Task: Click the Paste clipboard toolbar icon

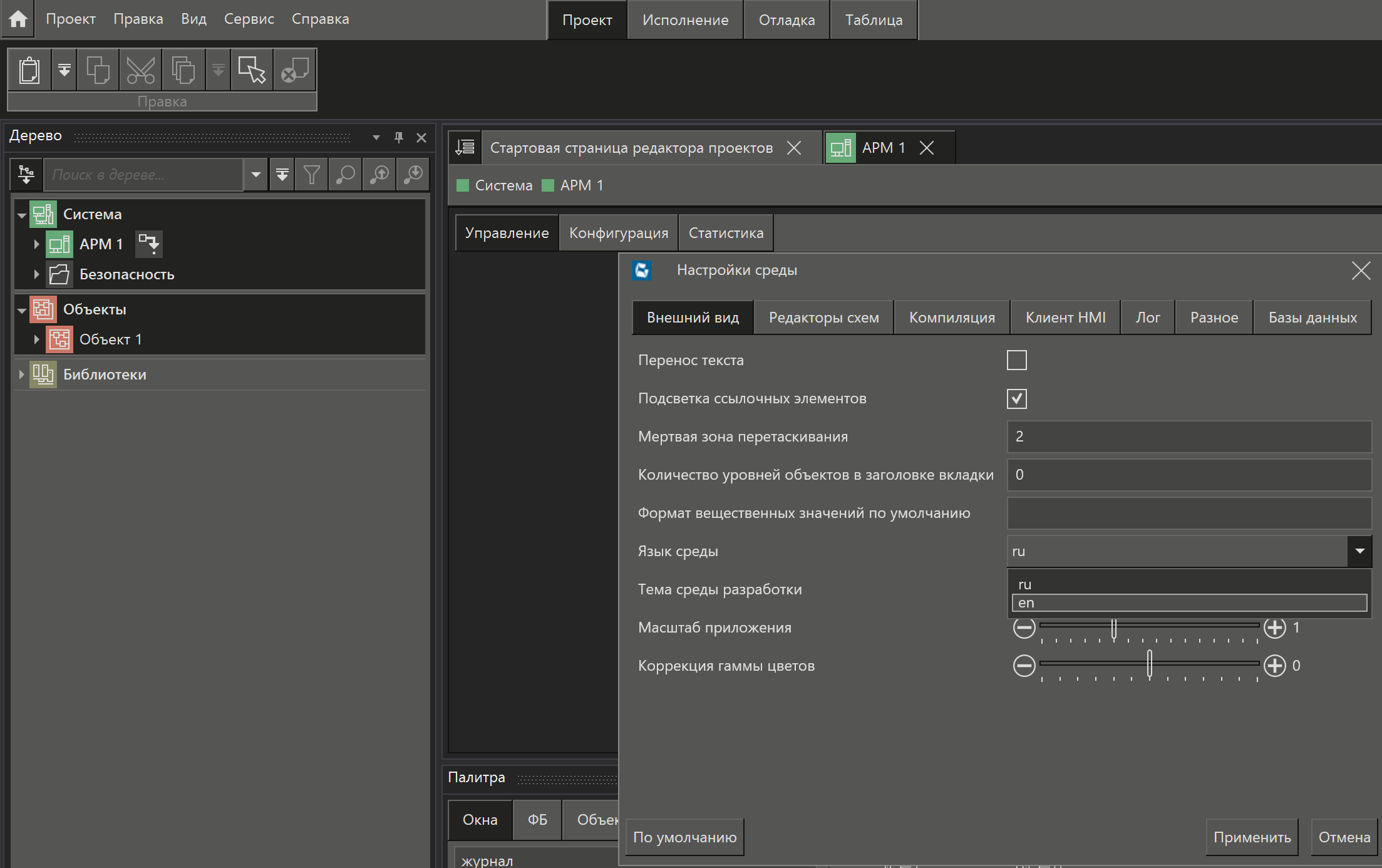Action: coord(29,70)
